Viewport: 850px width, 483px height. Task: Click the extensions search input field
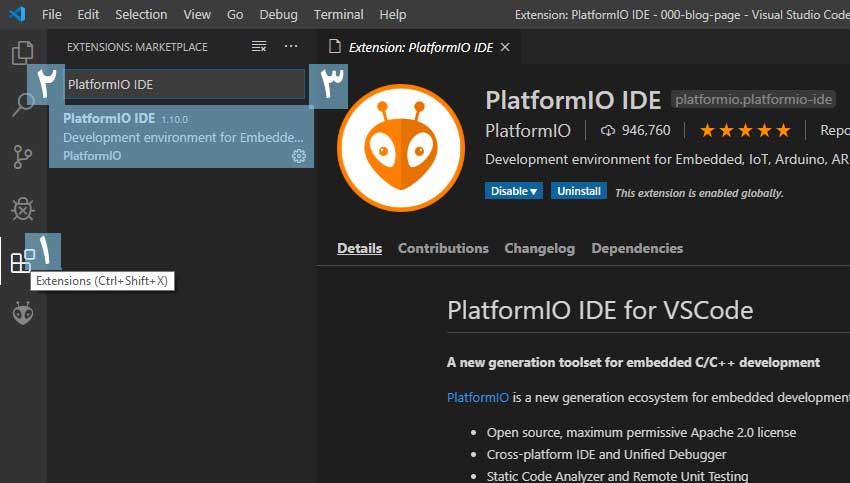(x=184, y=85)
